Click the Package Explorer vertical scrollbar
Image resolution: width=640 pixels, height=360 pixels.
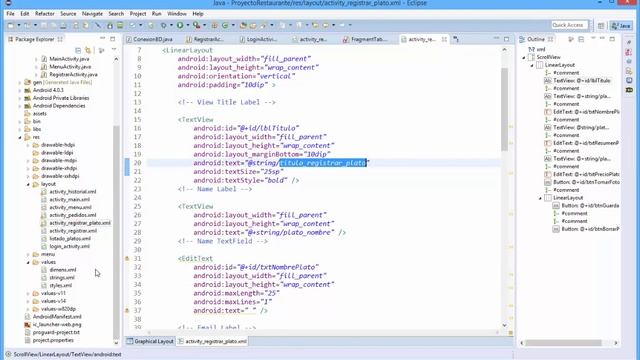pyautogui.click(x=116, y=231)
